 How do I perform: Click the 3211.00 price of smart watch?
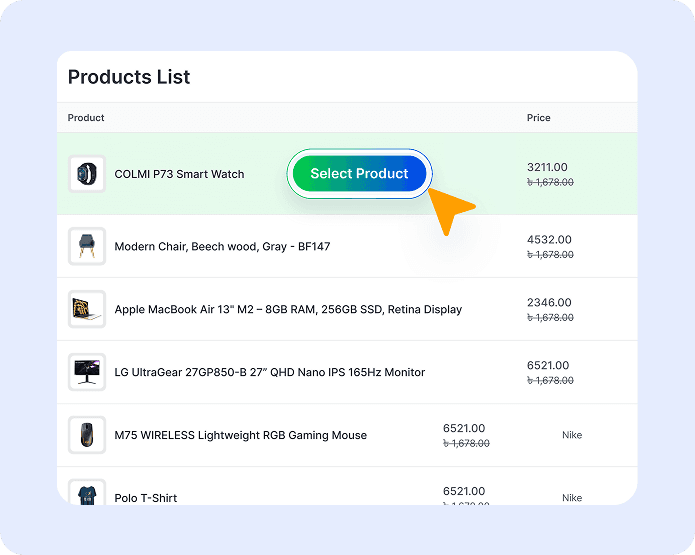pyautogui.click(x=547, y=167)
